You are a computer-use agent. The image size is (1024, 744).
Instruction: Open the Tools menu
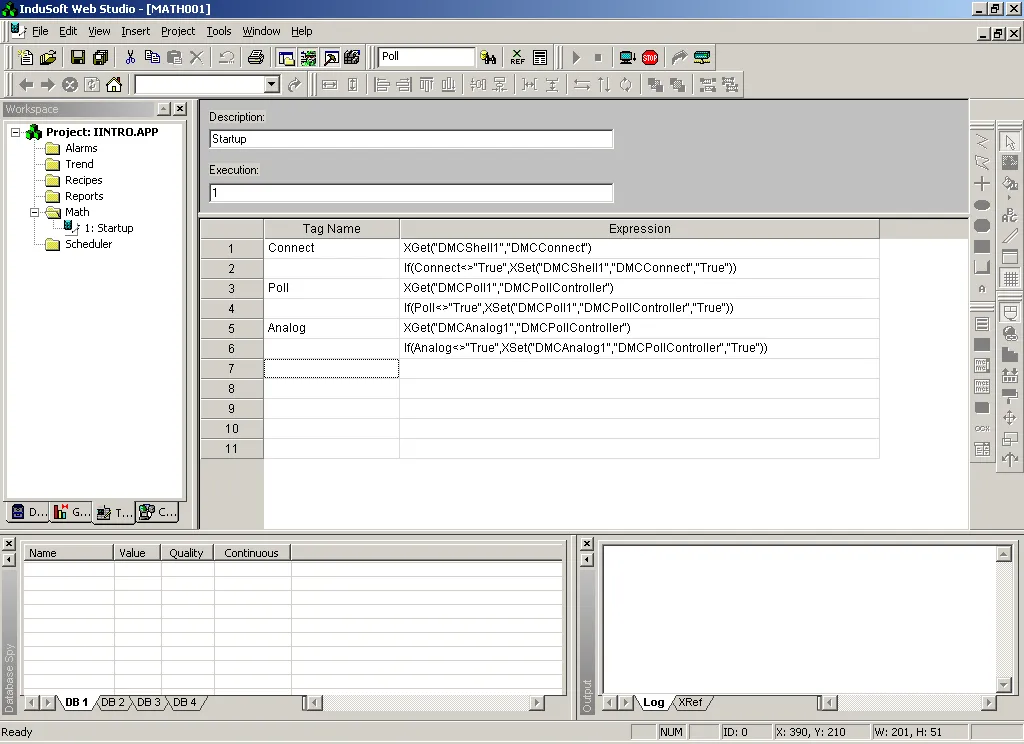point(219,31)
